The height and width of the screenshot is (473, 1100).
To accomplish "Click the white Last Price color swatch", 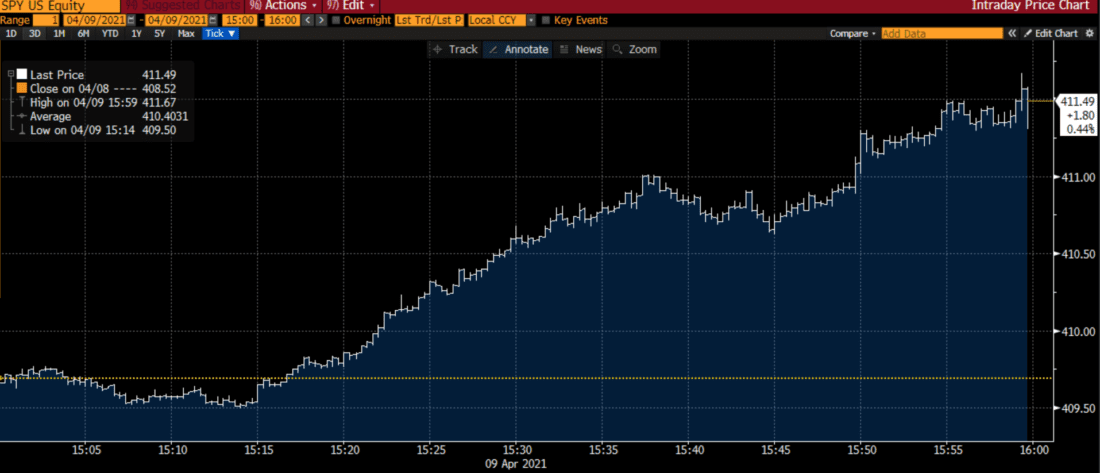I will (x=22, y=74).
